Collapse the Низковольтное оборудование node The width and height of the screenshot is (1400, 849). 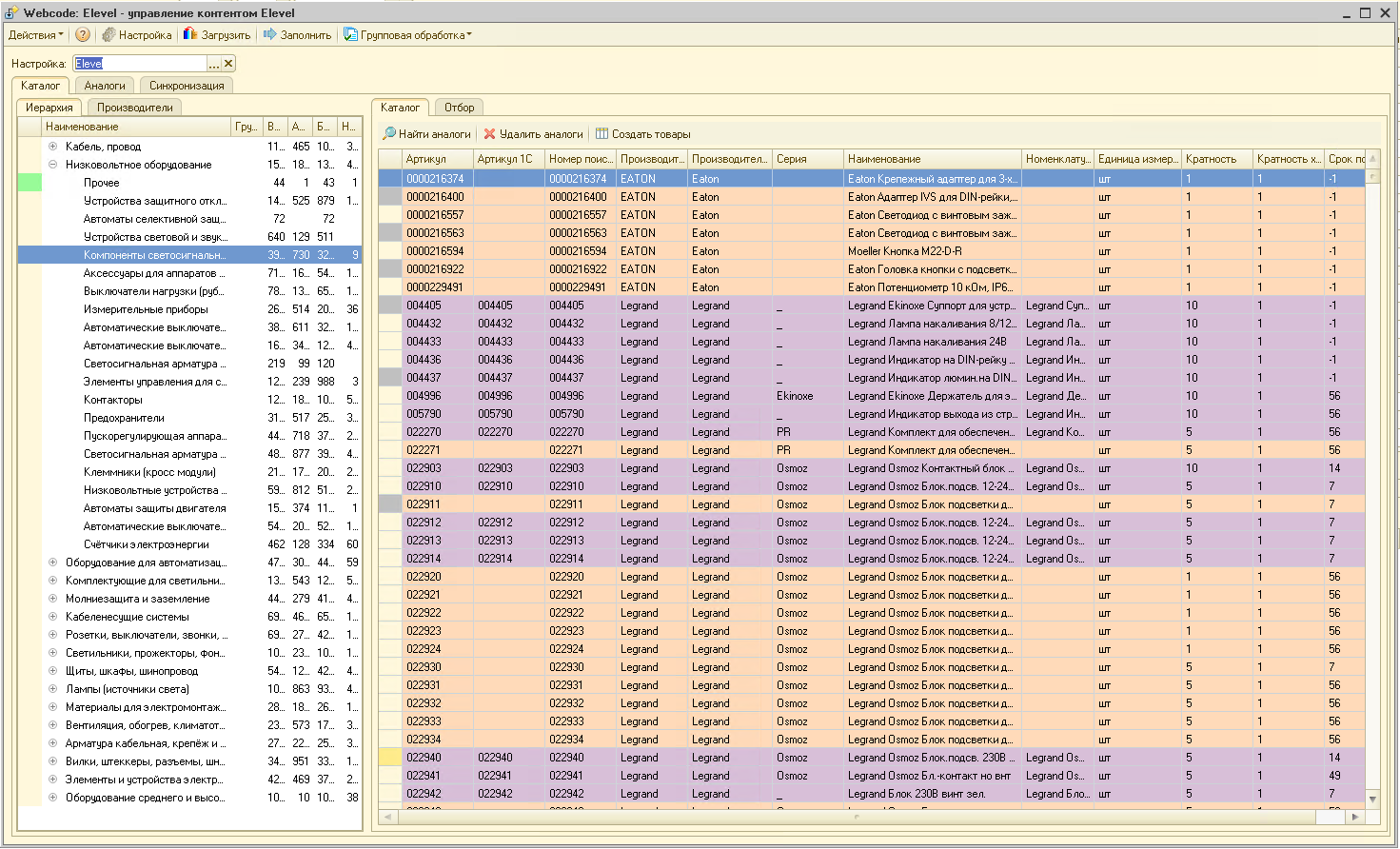pyautogui.click(x=53, y=165)
